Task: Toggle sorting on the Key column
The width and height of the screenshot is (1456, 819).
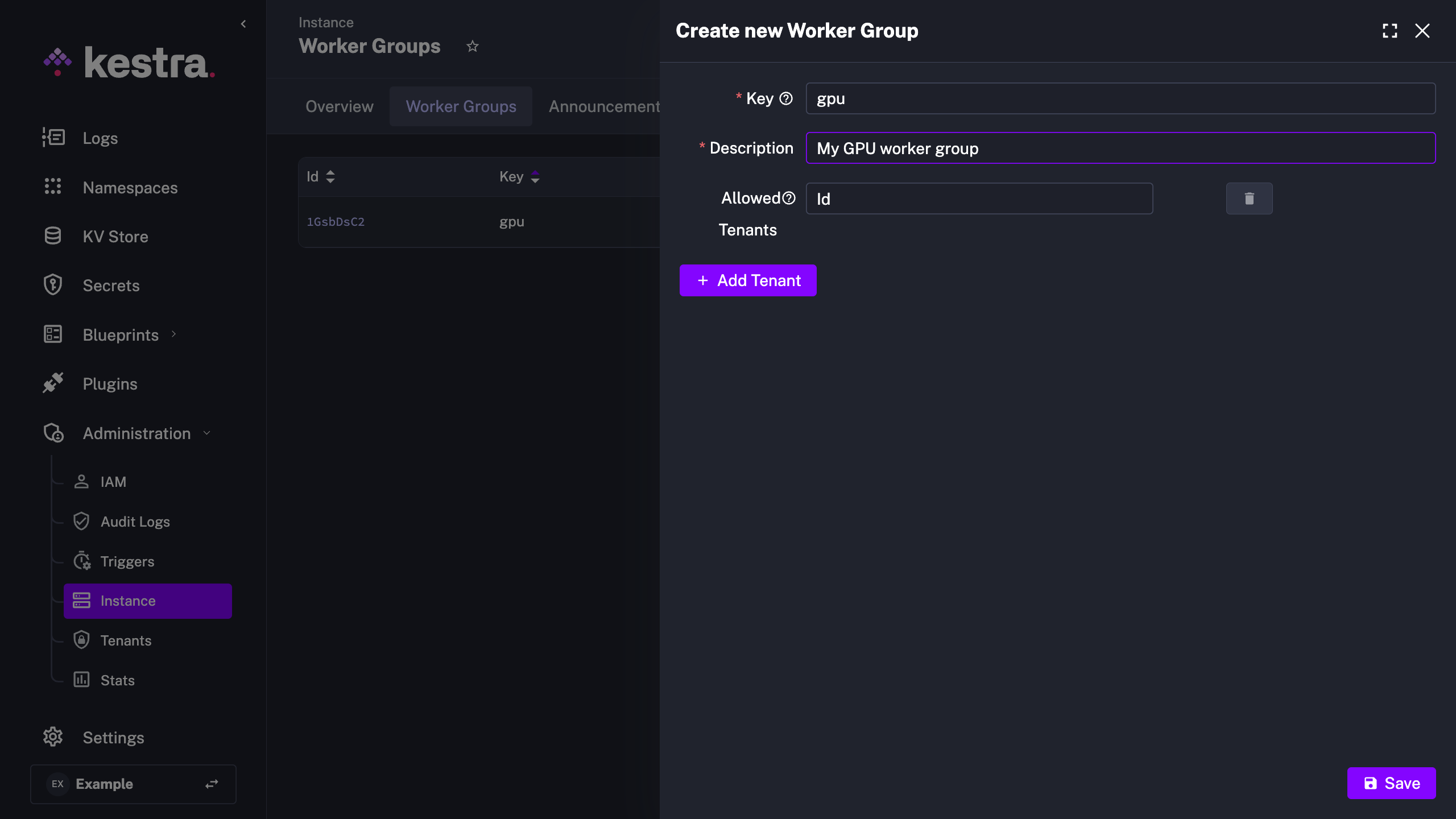Action: (x=535, y=177)
